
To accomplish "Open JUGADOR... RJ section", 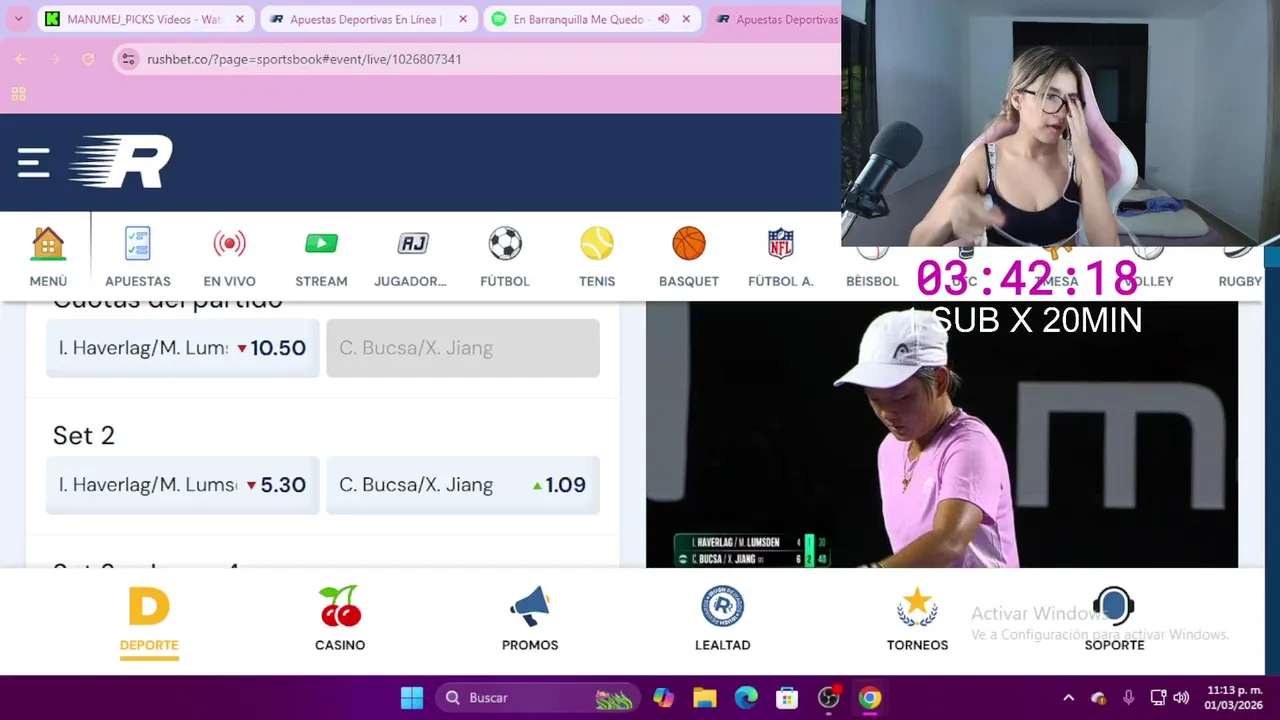I will pyautogui.click(x=410, y=256).
